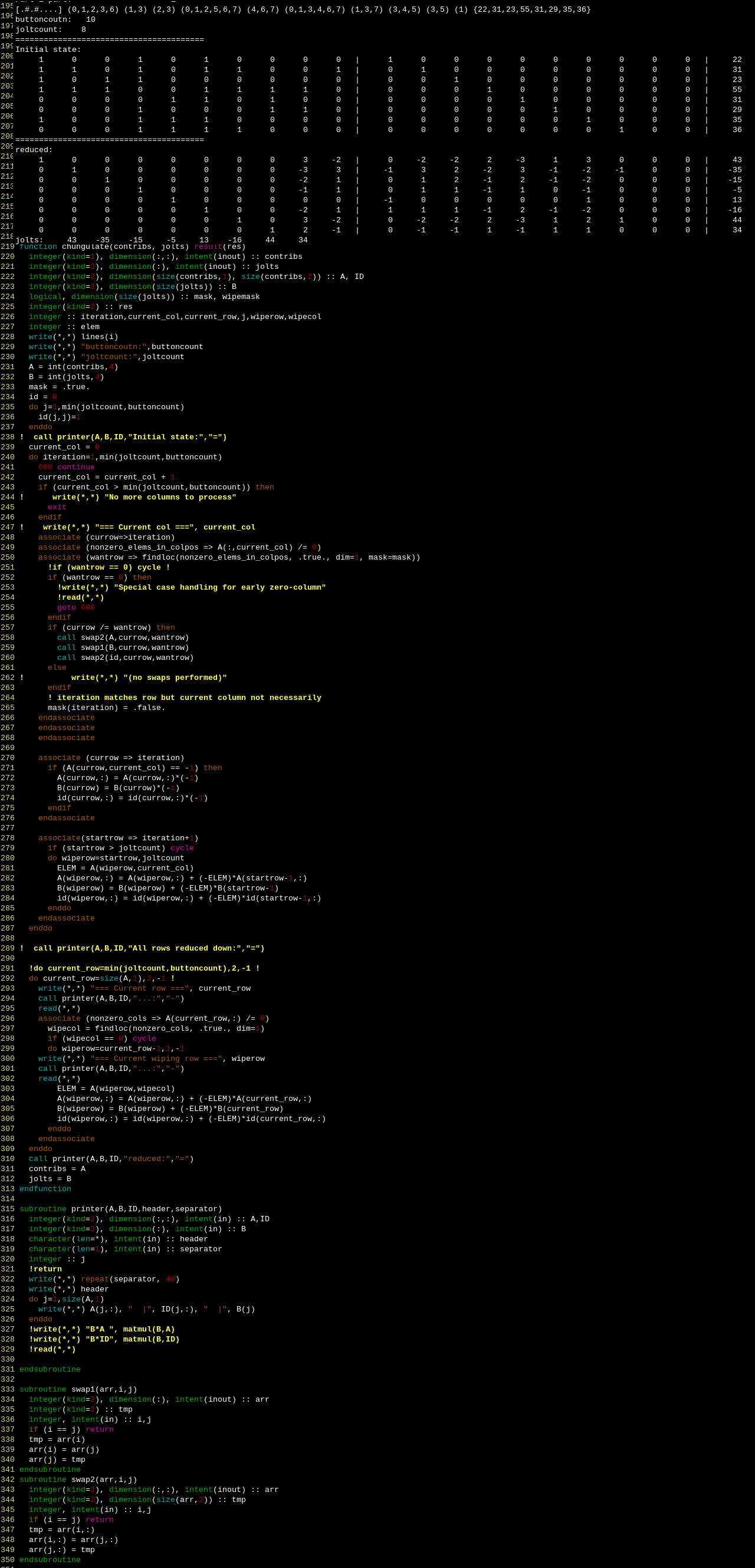Click 'ELEM = A(wiperow,wipecol)'
755x1568 pixels.
116,1089
